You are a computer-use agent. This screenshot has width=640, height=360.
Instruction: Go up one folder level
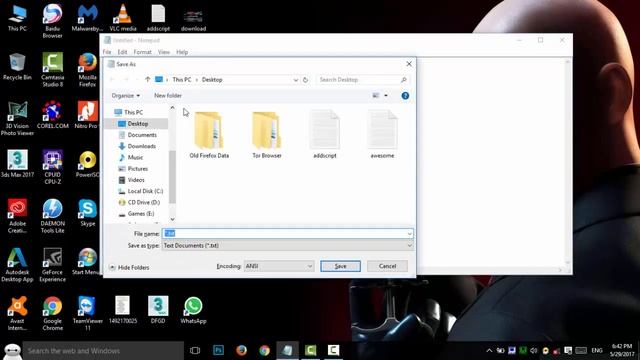click(x=147, y=80)
